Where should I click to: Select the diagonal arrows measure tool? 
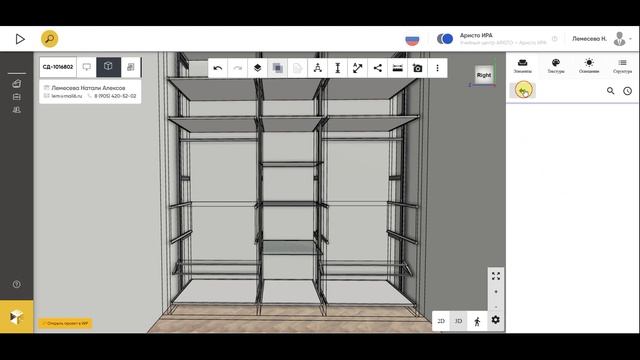pyautogui.click(x=358, y=68)
